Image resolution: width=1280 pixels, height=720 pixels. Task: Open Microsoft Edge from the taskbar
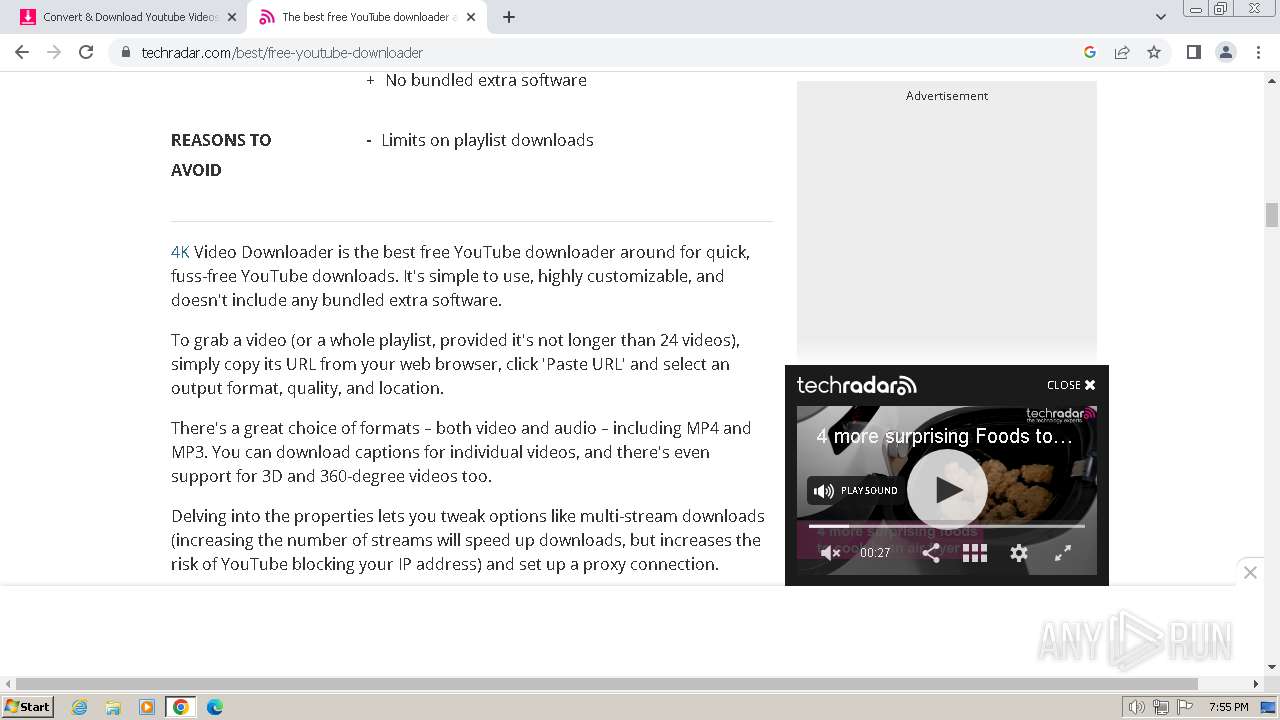[x=215, y=707]
